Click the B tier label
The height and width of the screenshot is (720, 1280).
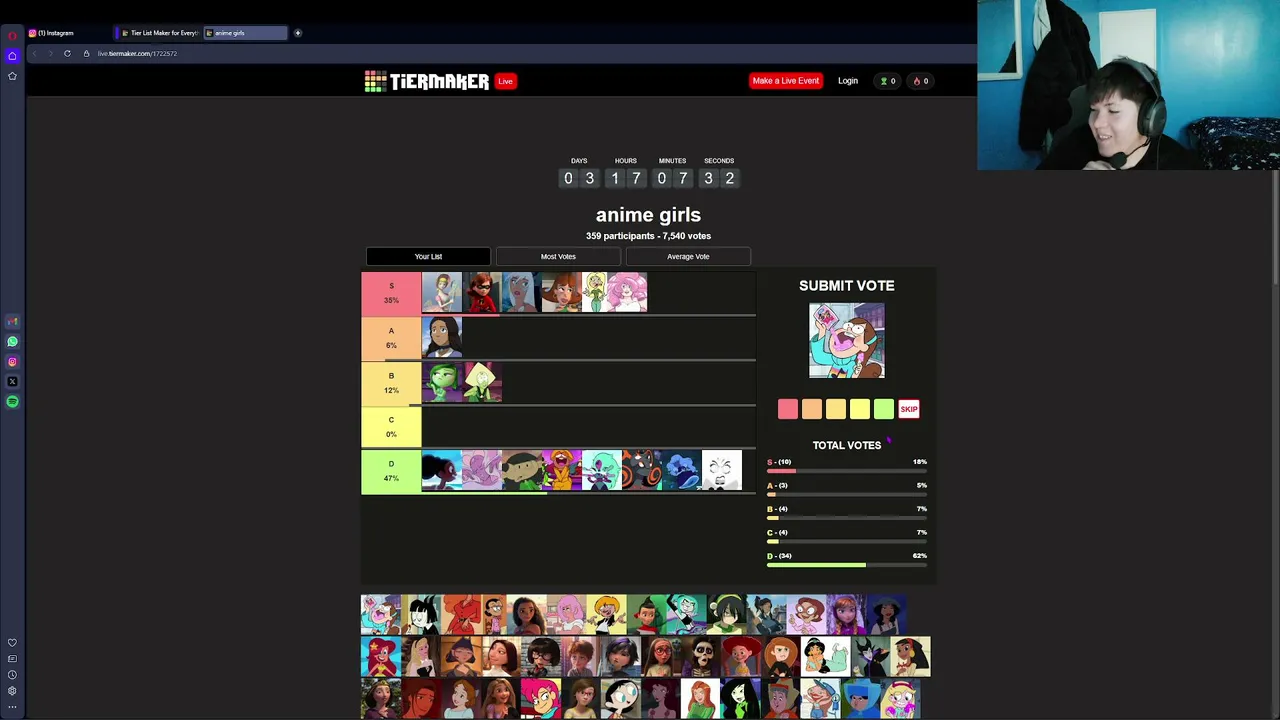(x=391, y=383)
